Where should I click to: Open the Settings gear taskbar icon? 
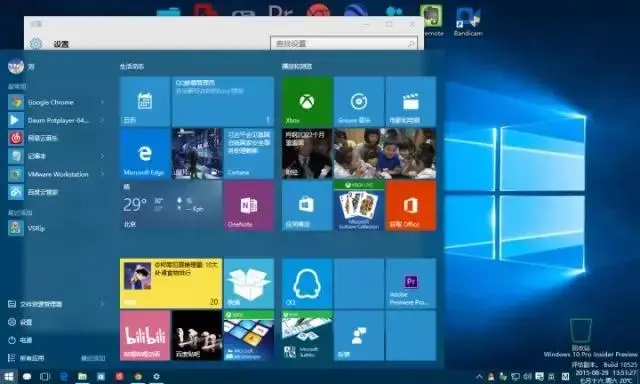pos(156,376)
